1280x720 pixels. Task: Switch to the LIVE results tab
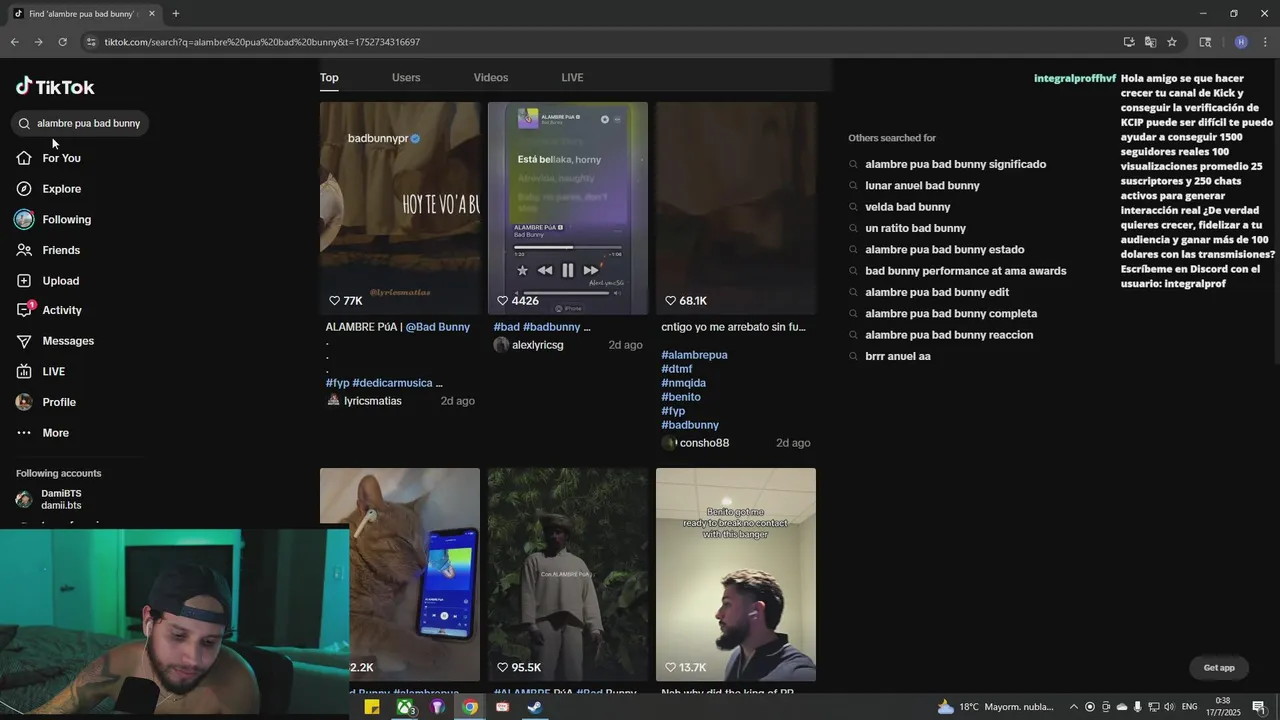(572, 78)
